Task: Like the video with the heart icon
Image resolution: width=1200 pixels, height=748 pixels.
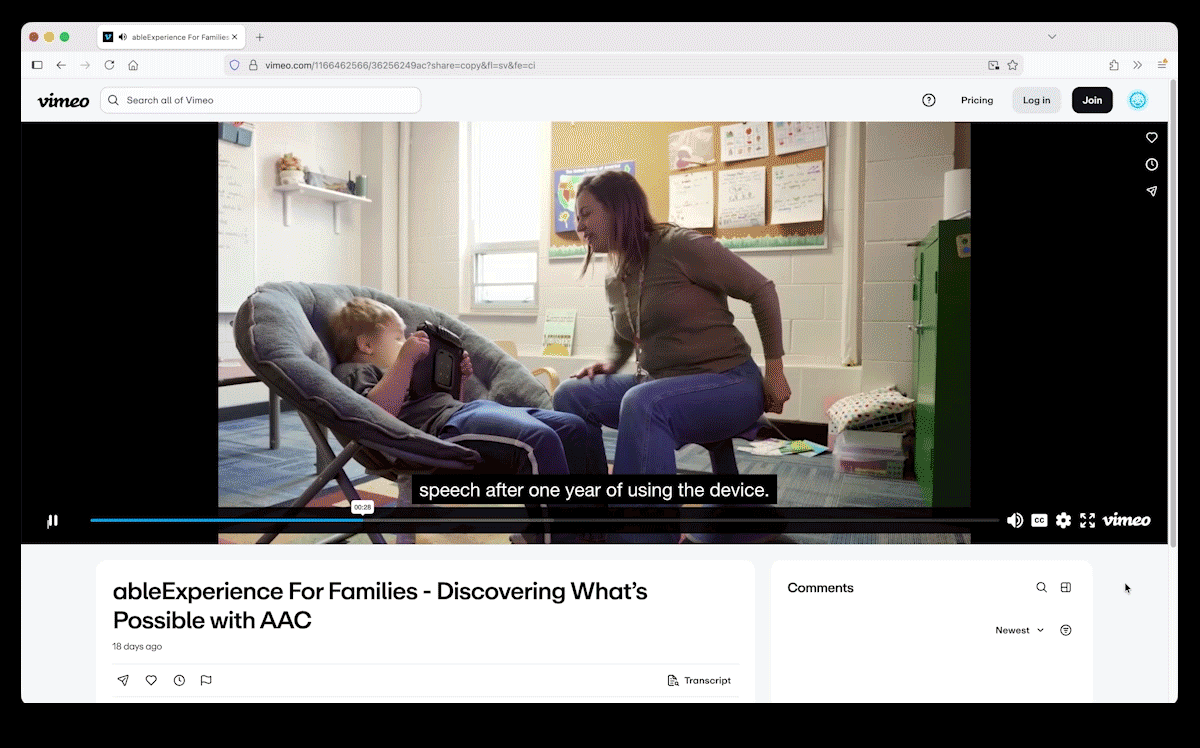Action: 151,680
